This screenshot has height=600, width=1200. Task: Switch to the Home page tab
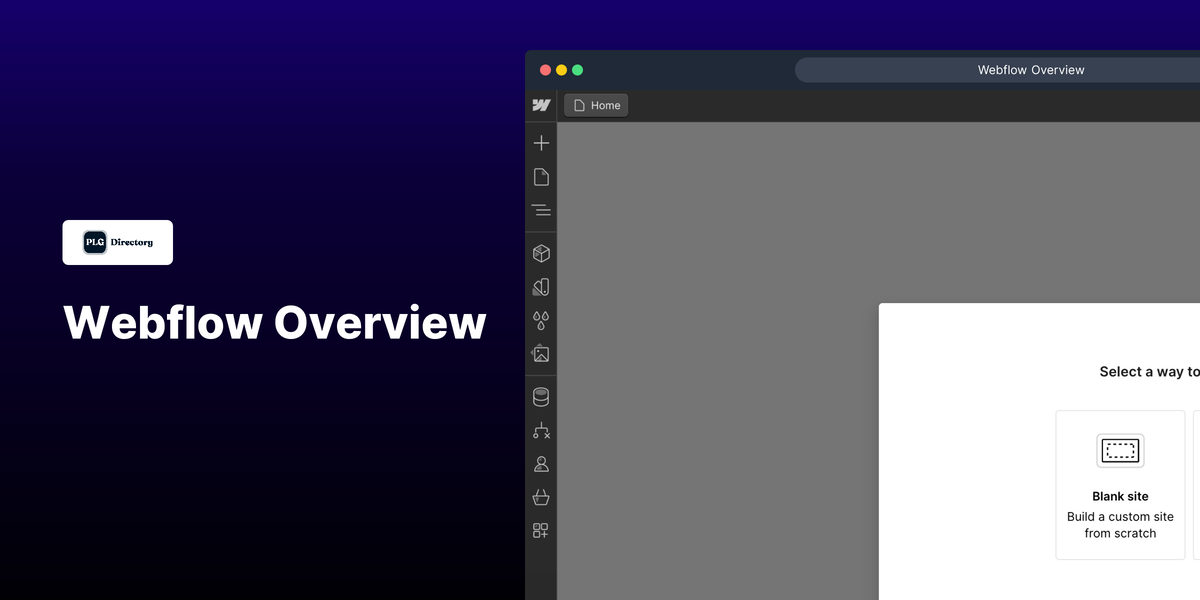tap(596, 104)
